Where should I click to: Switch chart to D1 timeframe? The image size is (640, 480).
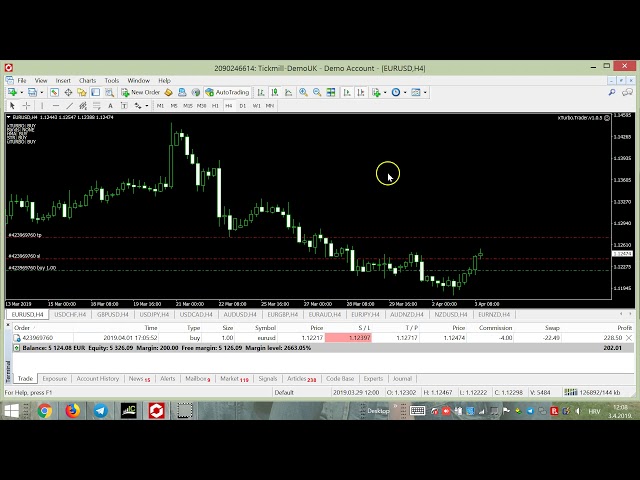242,105
